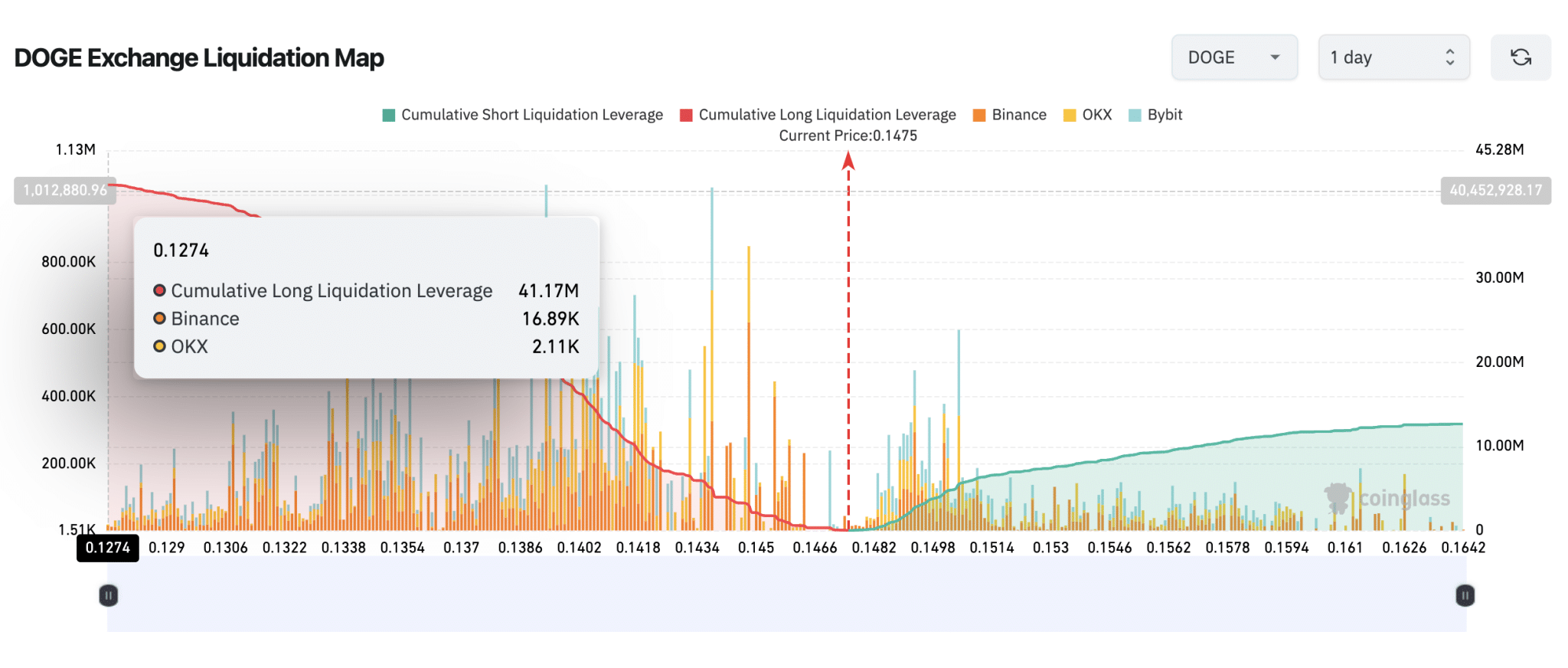Click the 0.1578 x-axis price label

point(1228,548)
